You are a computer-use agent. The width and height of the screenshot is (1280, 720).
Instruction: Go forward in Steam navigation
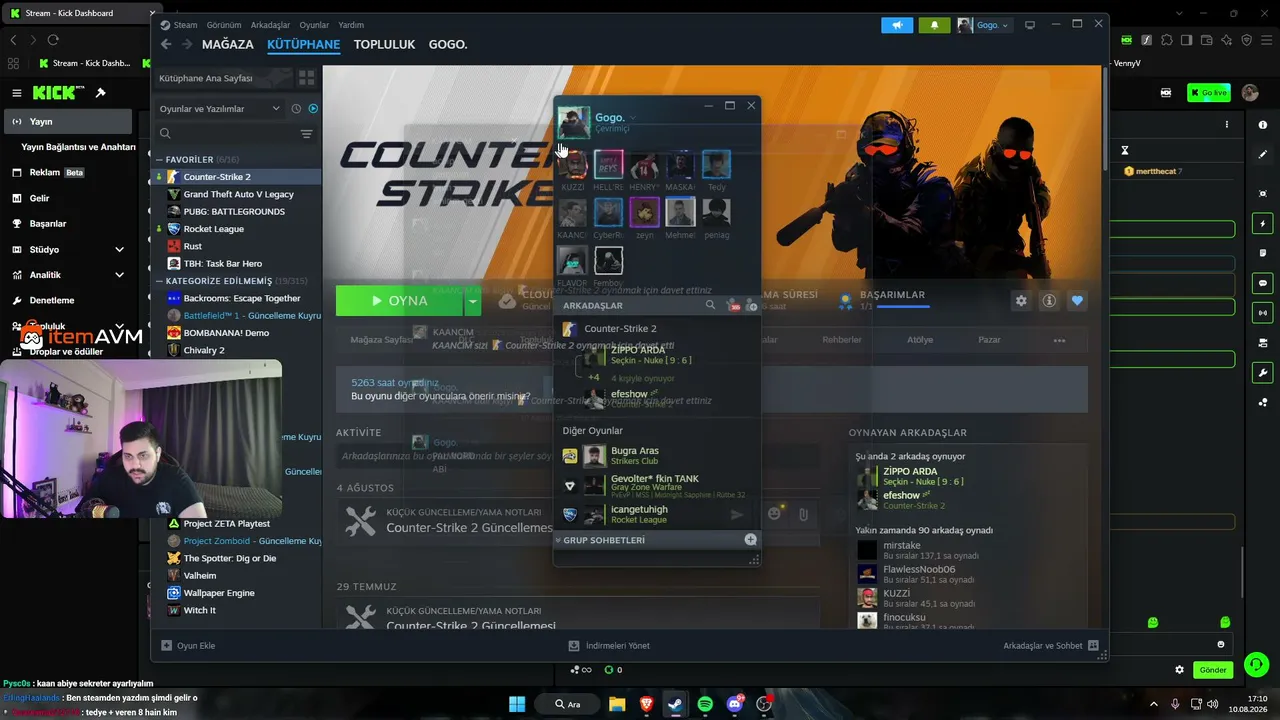tap(187, 44)
